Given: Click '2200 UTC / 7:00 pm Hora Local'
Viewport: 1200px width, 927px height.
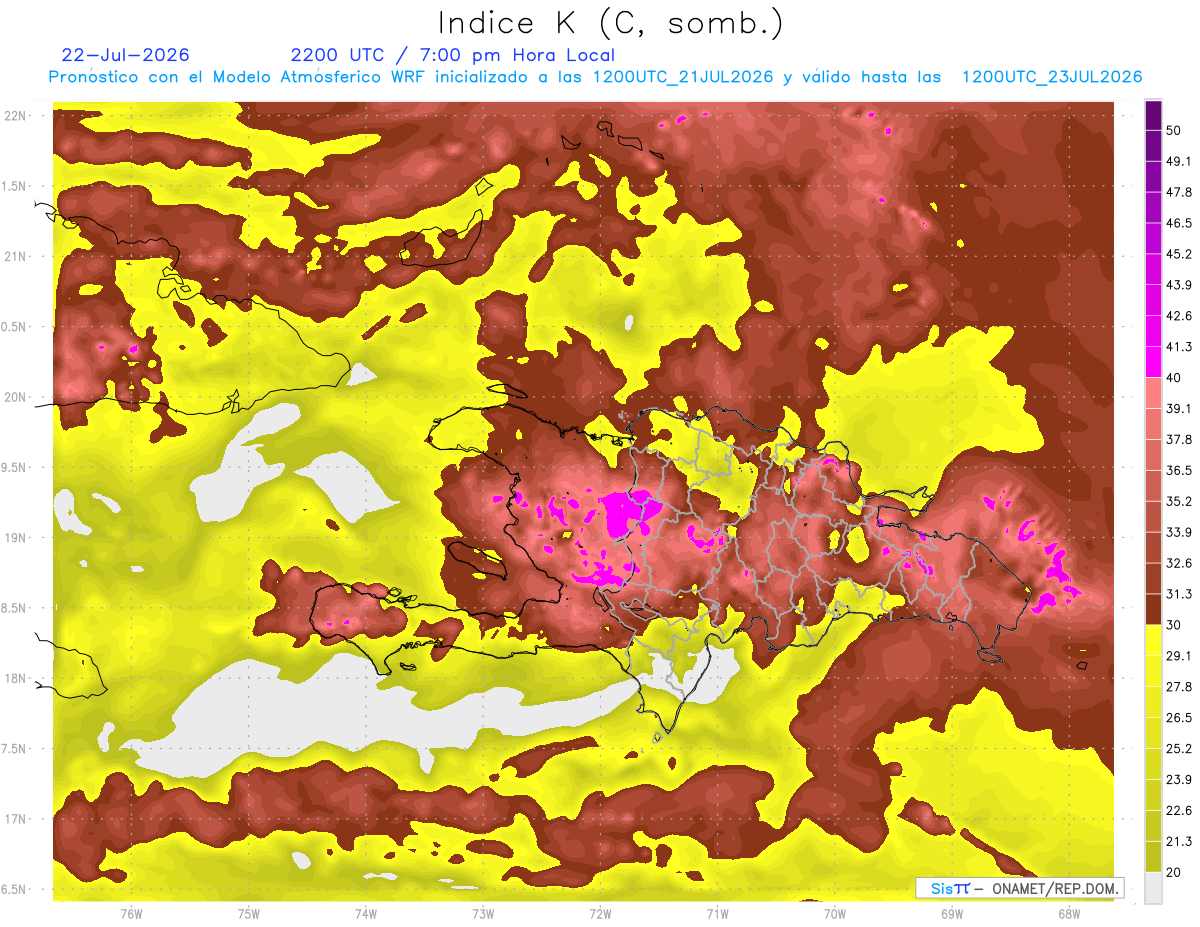Looking at the screenshot, I should pyautogui.click(x=453, y=56).
